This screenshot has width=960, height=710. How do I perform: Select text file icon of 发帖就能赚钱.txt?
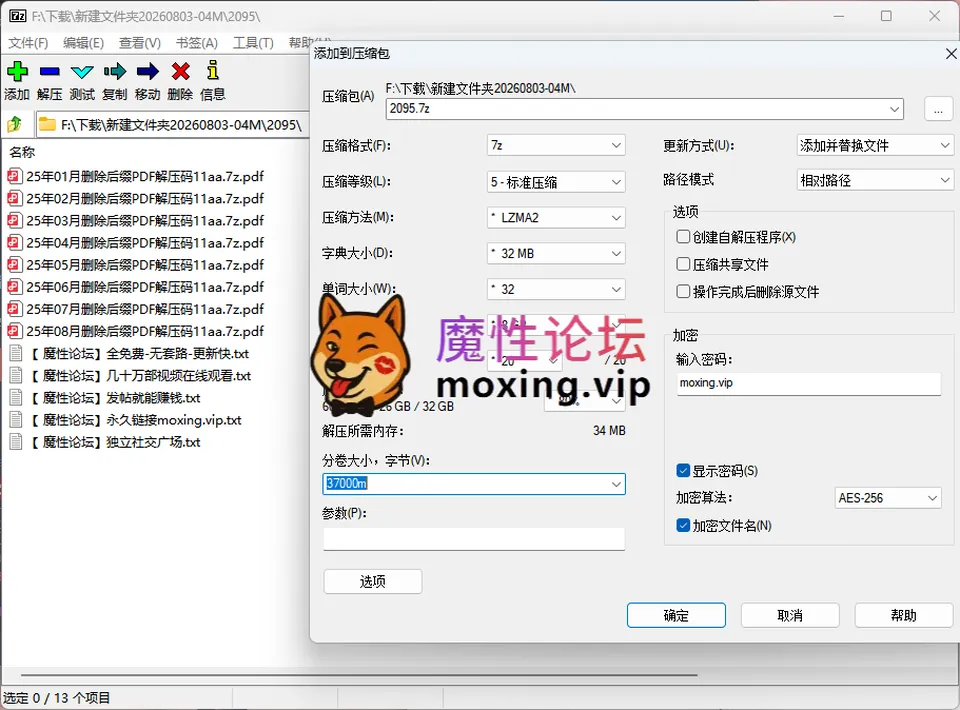(17, 398)
